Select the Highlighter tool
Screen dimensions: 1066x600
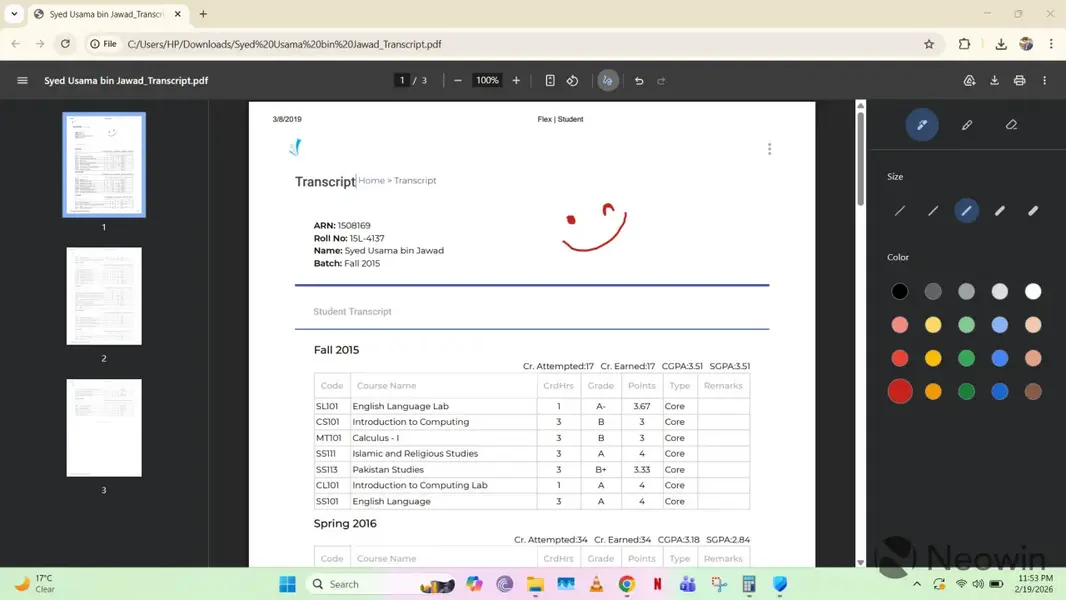[x=967, y=125]
